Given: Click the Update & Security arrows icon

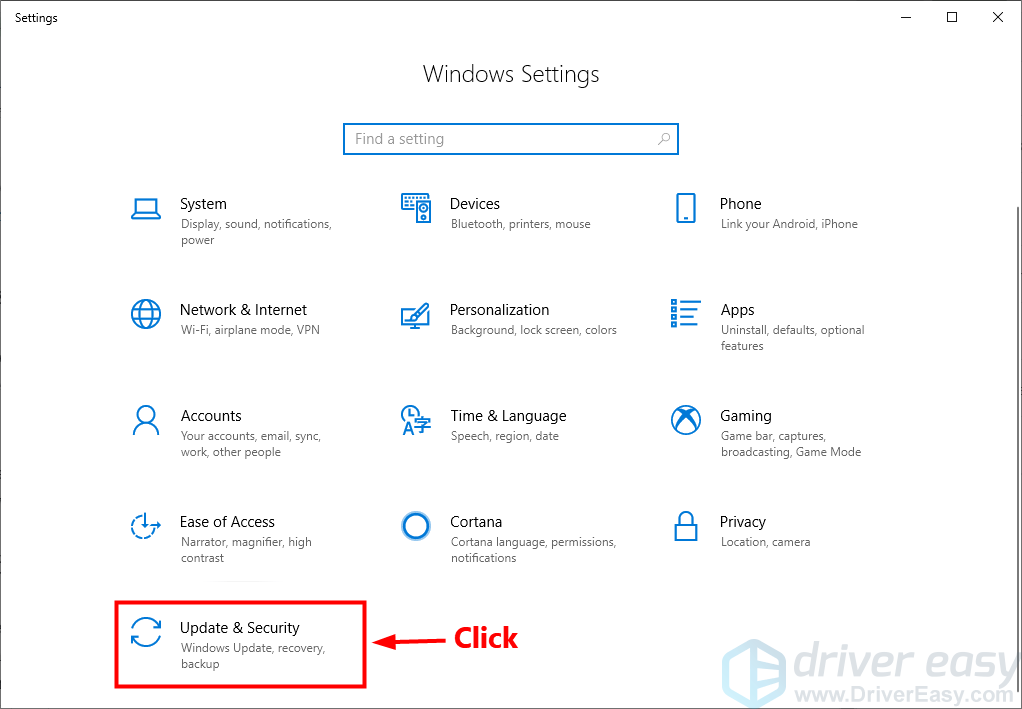Looking at the screenshot, I should pyautogui.click(x=145, y=632).
